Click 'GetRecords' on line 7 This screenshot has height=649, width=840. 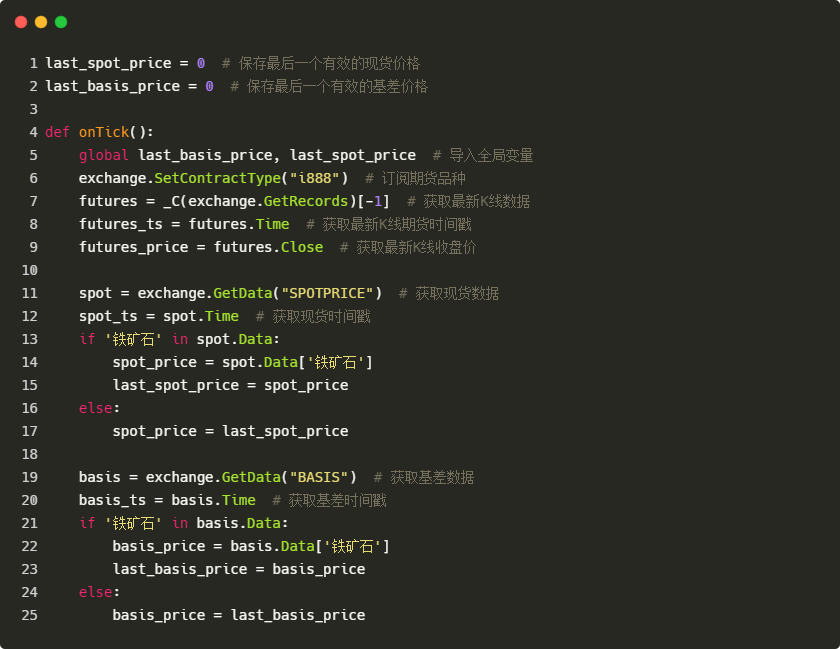click(x=306, y=201)
